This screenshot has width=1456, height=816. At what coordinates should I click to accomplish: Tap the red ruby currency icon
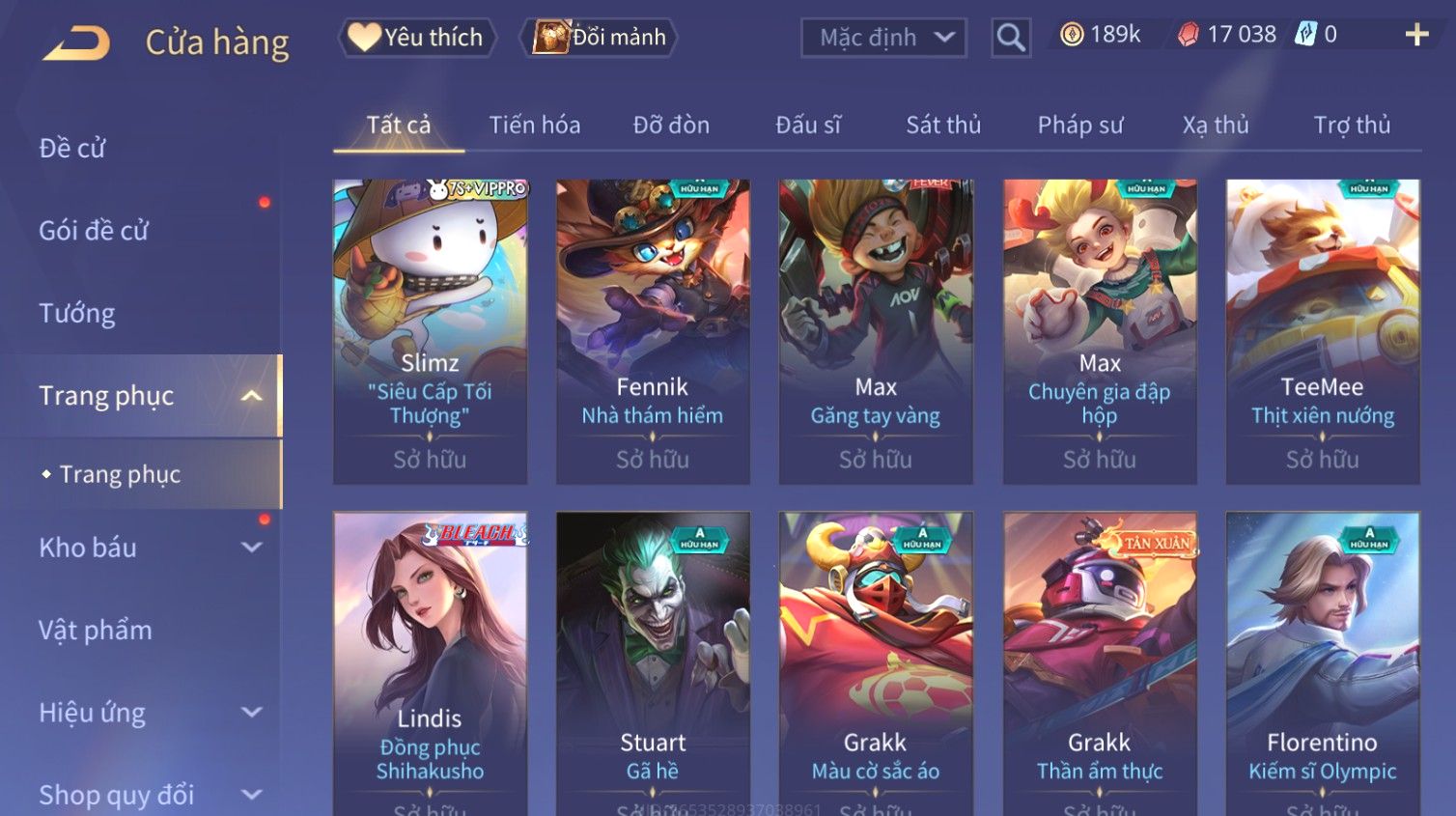(1188, 35)
